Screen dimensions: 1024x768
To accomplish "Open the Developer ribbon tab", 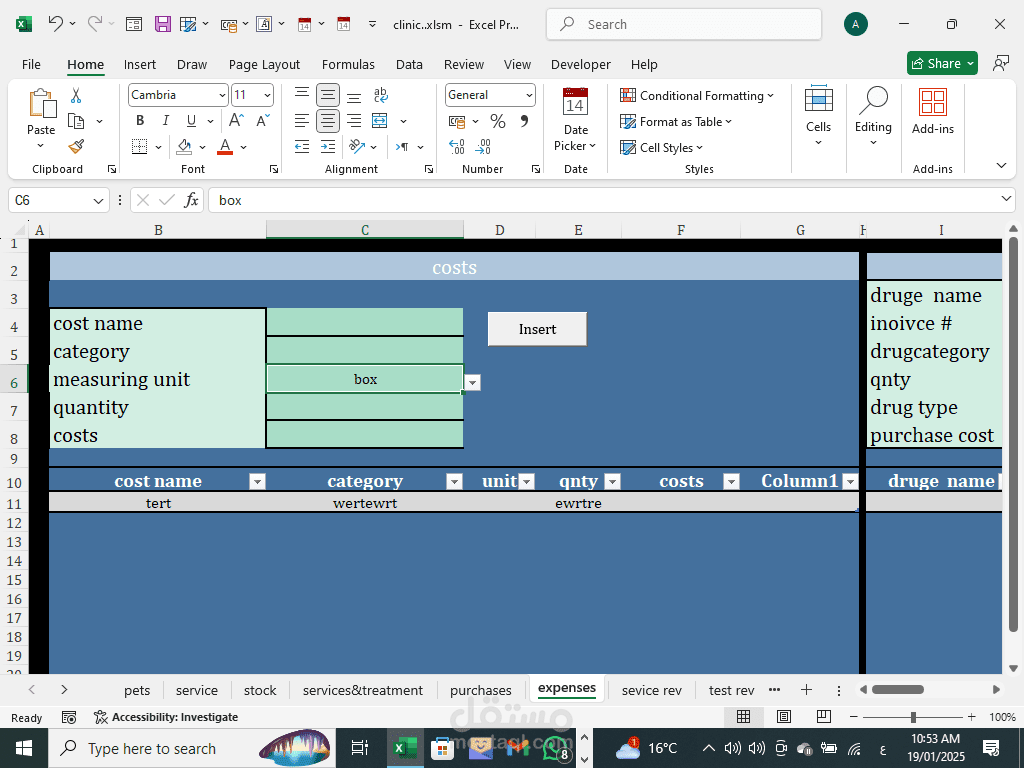I will pos(581,65).
